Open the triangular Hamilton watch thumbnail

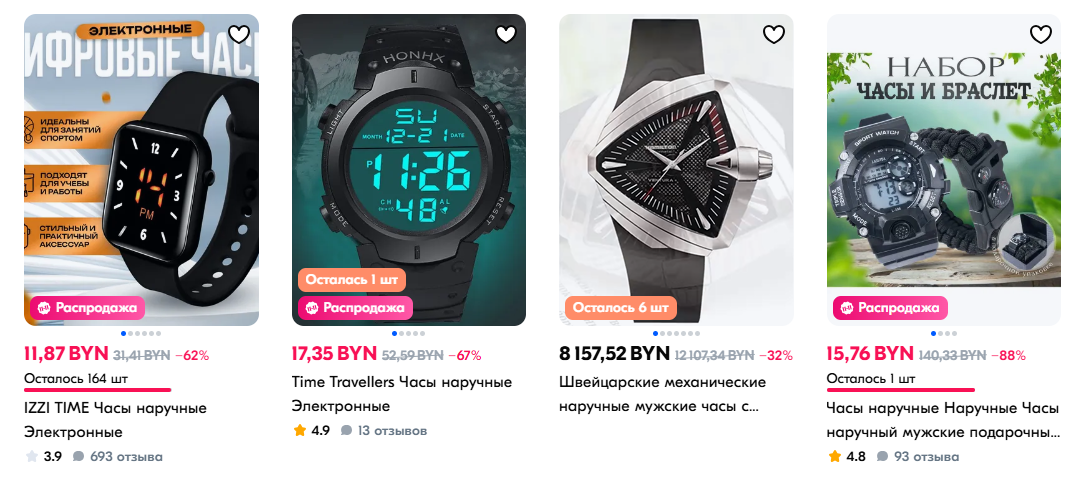point(675,170)
